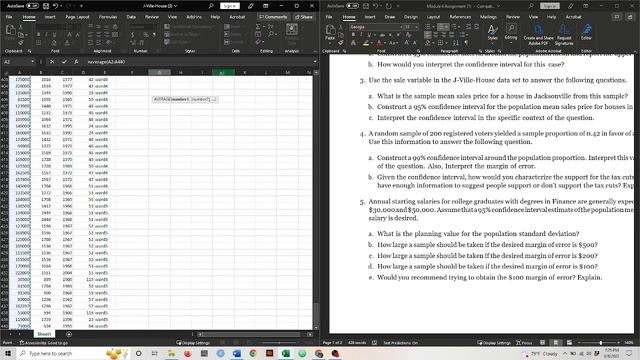Screen dimensions: 640x360
Task: Expand Excel formula bar chevron
Action: (315, 62)
